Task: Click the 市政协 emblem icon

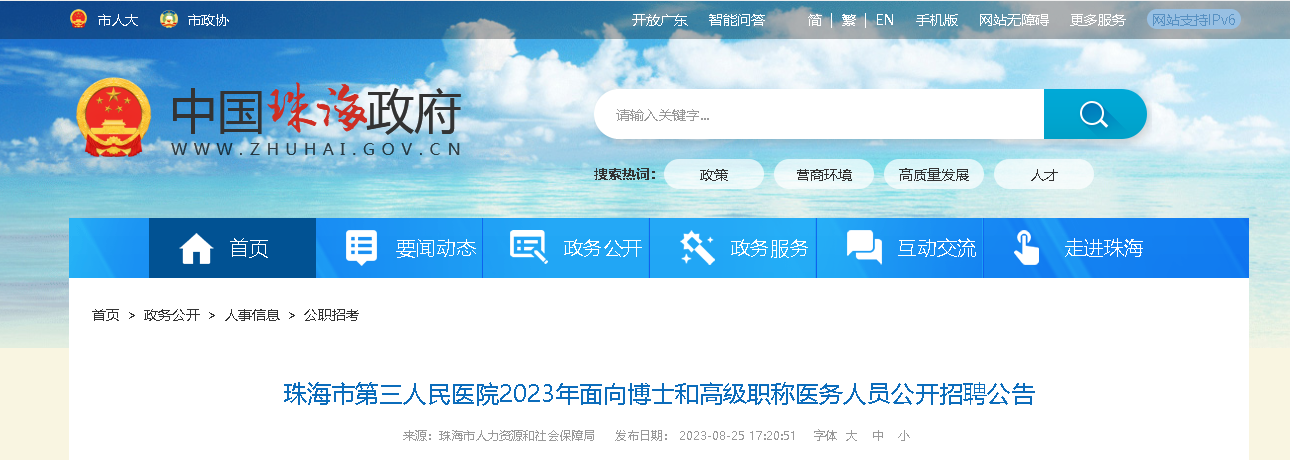Action: (x=168, y=19)
